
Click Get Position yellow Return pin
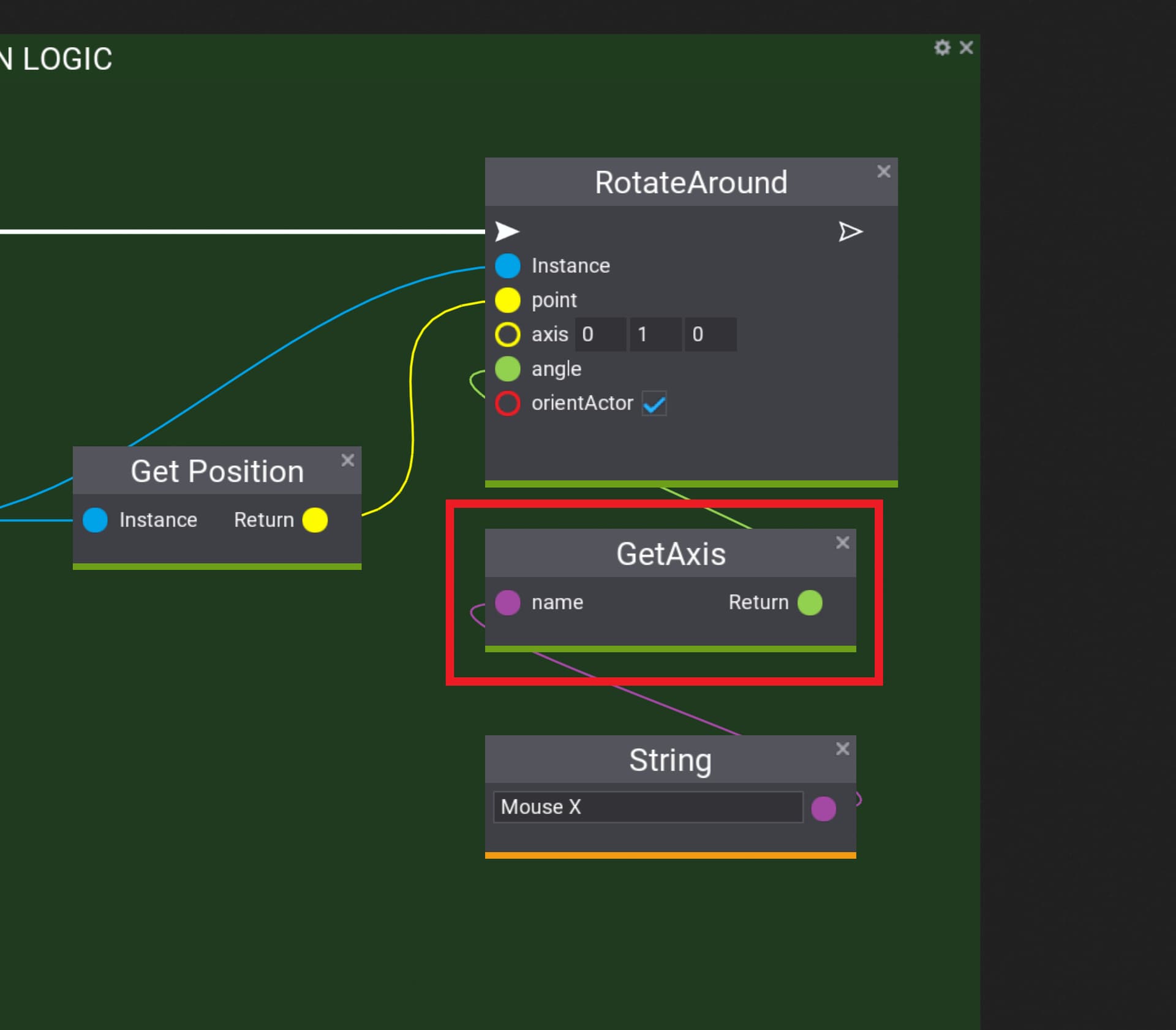[315, 520]
